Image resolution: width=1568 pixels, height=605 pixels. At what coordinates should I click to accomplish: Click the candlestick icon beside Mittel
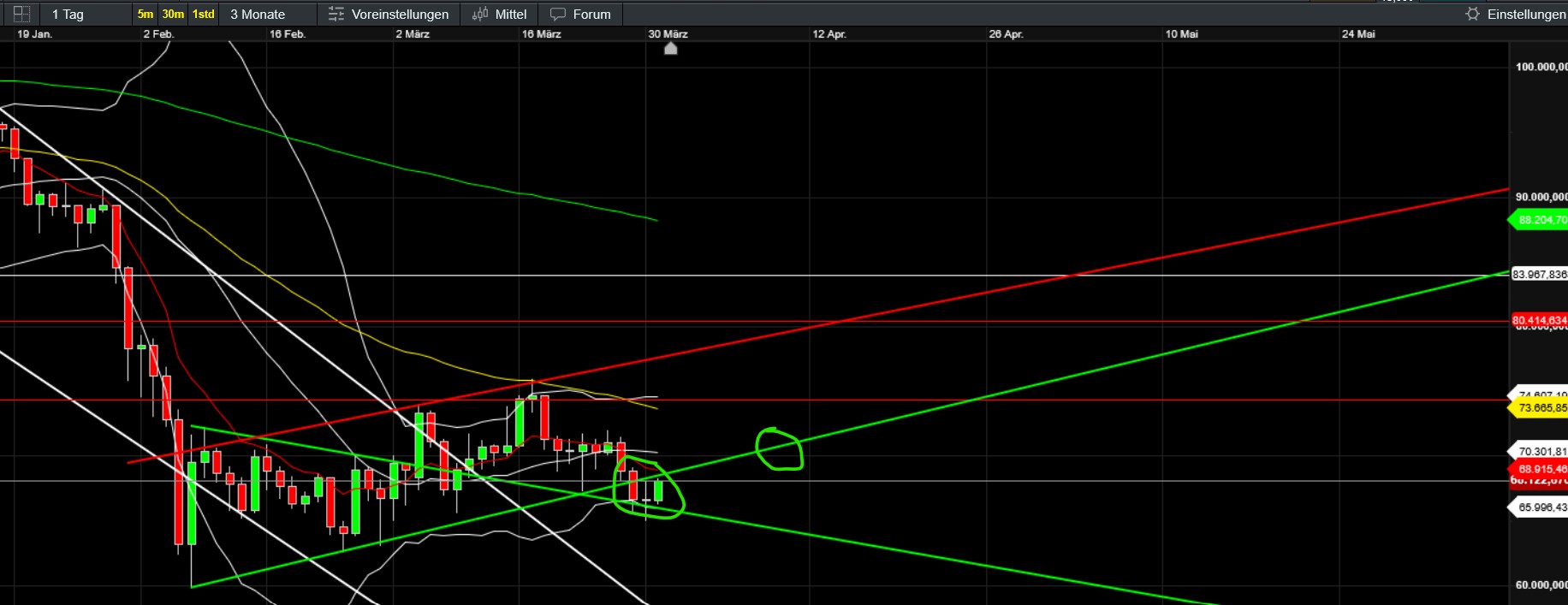point(480,15)
